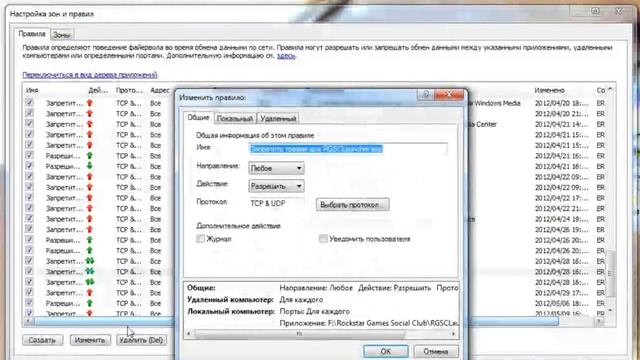Open the Действие dropdown showing Разрешать
The image size is (640, 360).
click(x=276, y=186)
